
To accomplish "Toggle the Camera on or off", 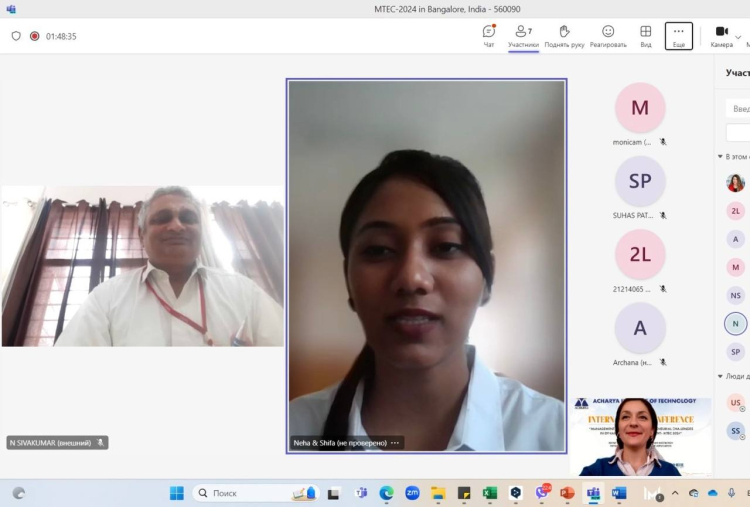I will [x=721, y=36].
